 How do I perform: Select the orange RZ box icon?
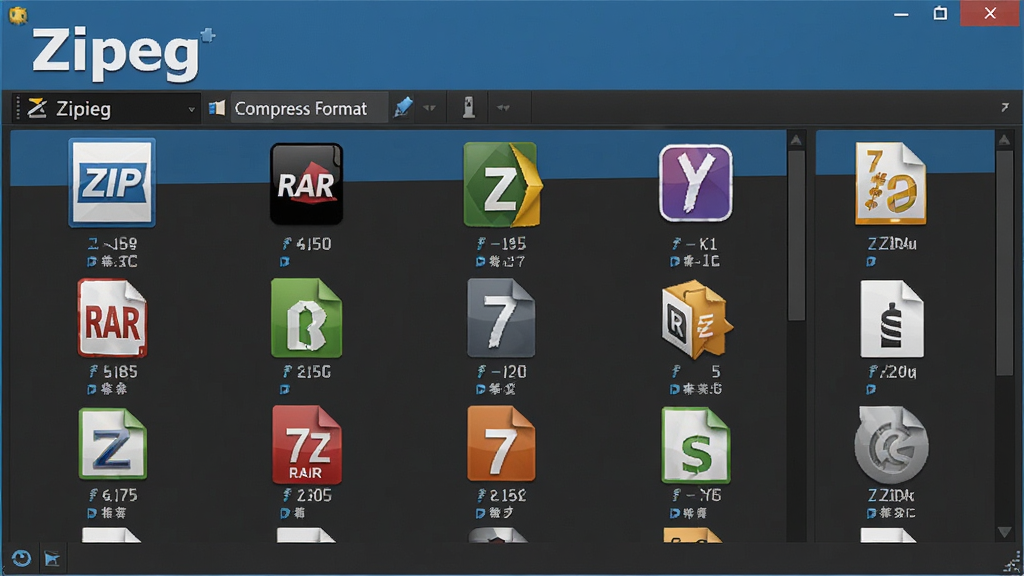697,319
